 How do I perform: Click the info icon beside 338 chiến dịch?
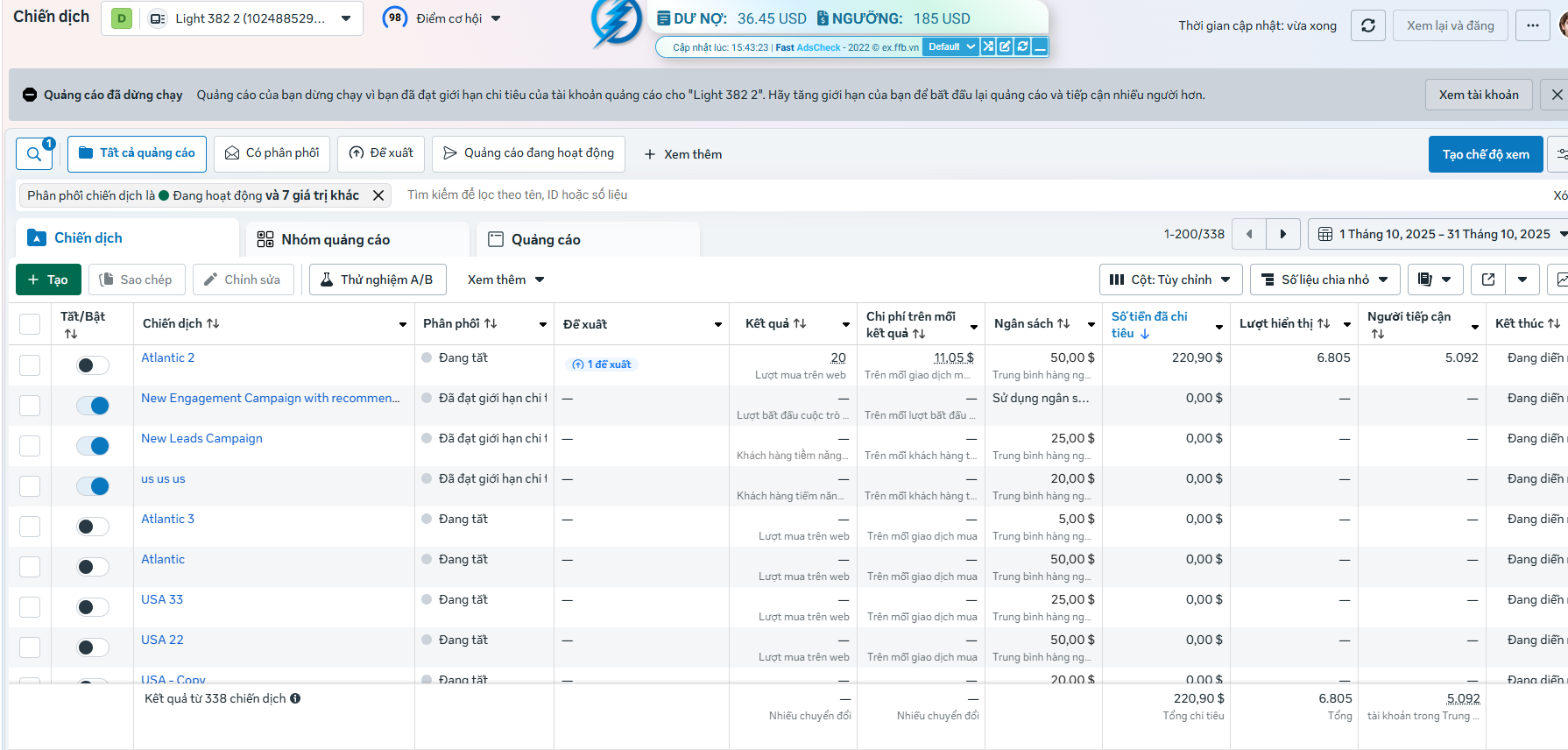pos(295,698)
